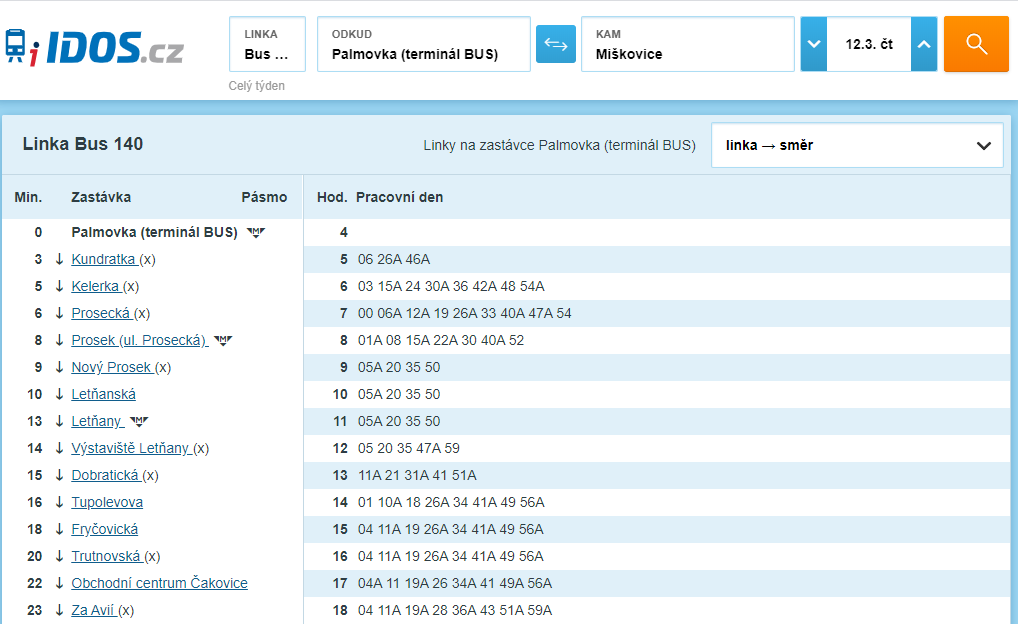
Task: Edit the KAM Miškovice input field
Action: coord(688,44)
